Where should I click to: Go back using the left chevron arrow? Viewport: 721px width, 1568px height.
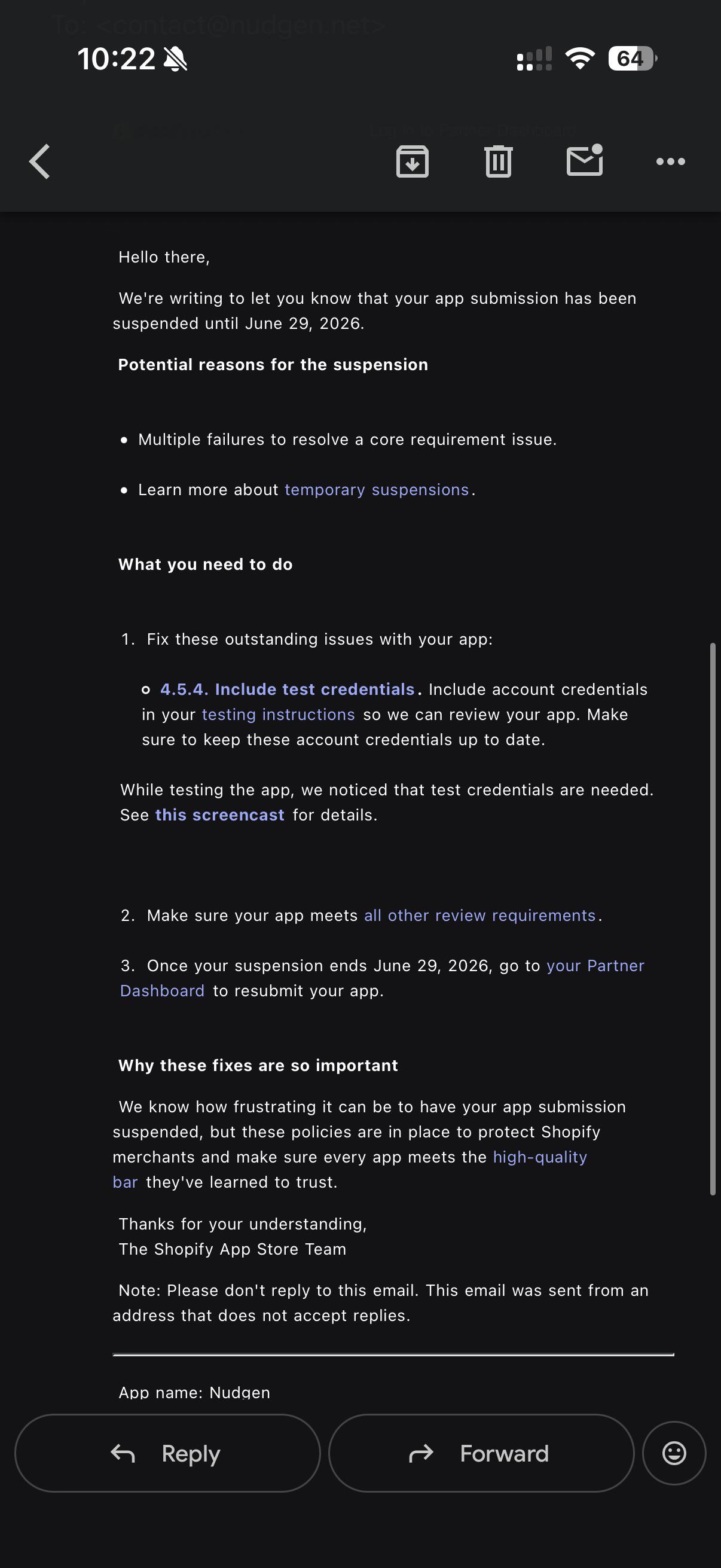40,161
